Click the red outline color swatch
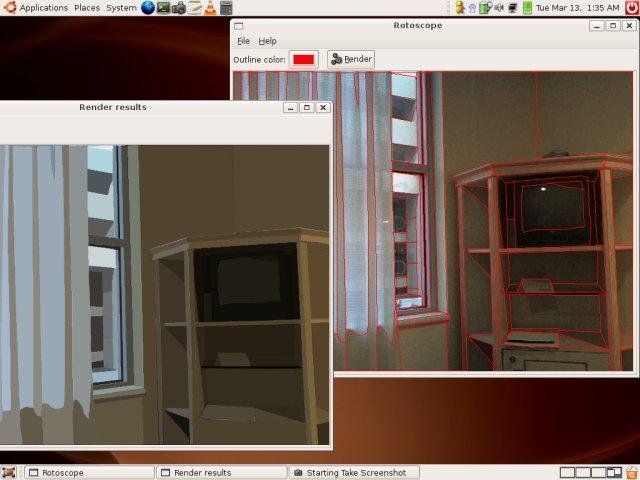Image resolution: width=640 pixels, height=480 pixels. (304, 60)
